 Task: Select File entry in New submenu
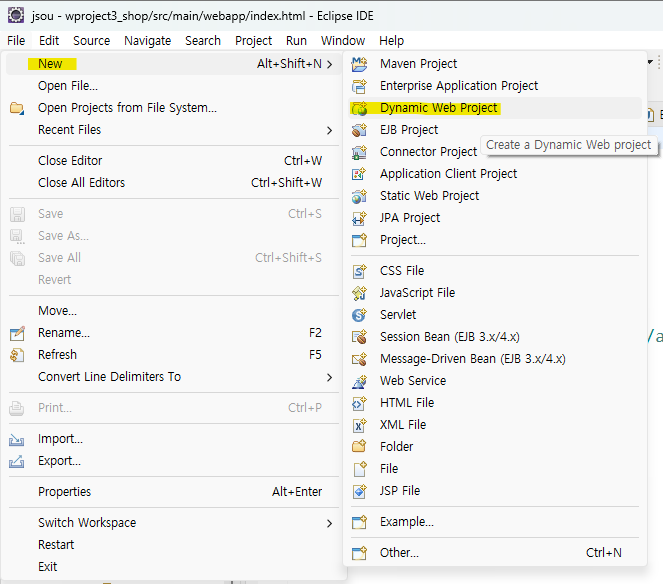point(495,469)
